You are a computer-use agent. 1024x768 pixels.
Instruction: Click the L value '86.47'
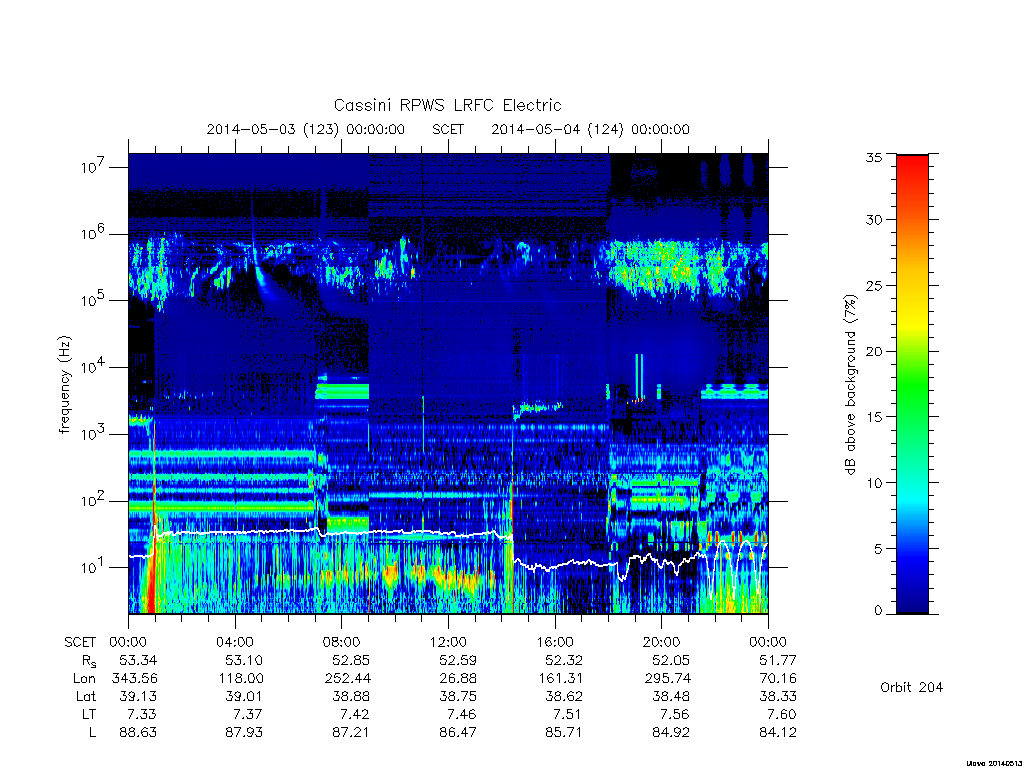(x=458, y=733)
